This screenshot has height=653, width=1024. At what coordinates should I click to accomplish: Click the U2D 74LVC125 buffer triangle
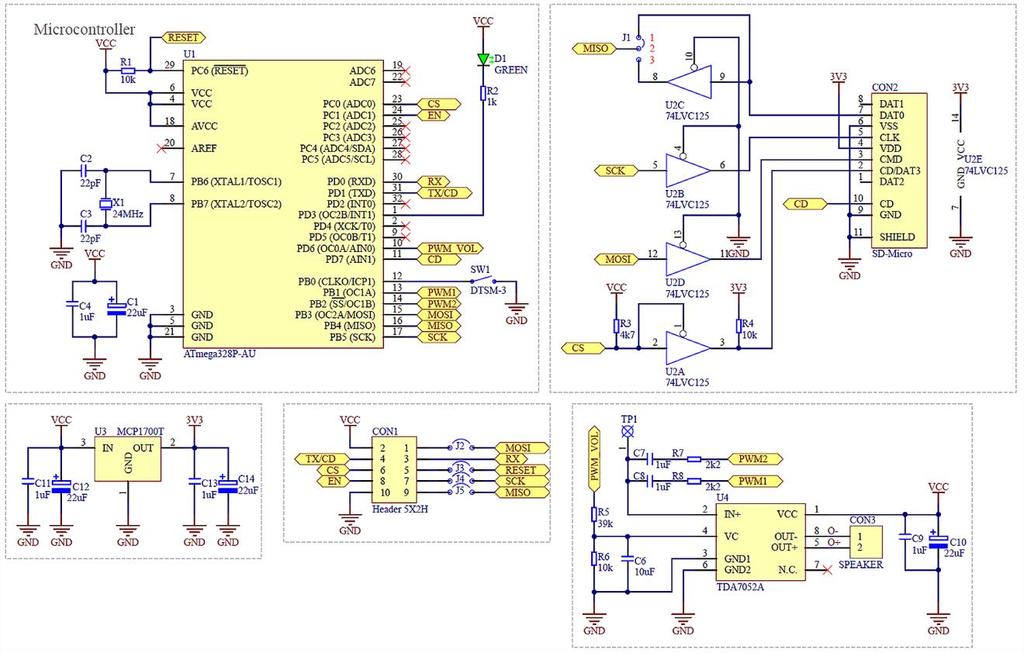pos(688,259)
